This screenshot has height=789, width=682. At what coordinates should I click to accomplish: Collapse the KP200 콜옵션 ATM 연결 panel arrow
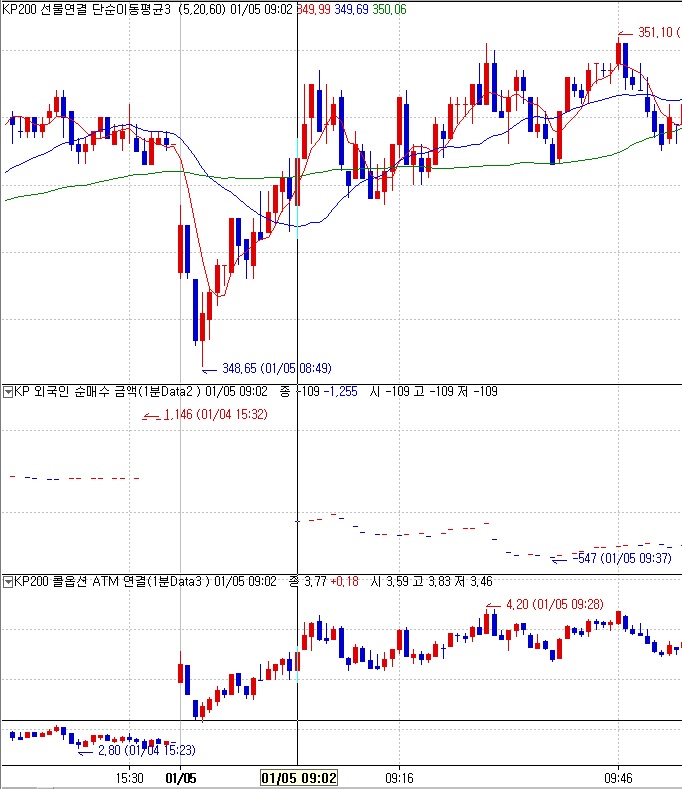[x=7, y=581]
